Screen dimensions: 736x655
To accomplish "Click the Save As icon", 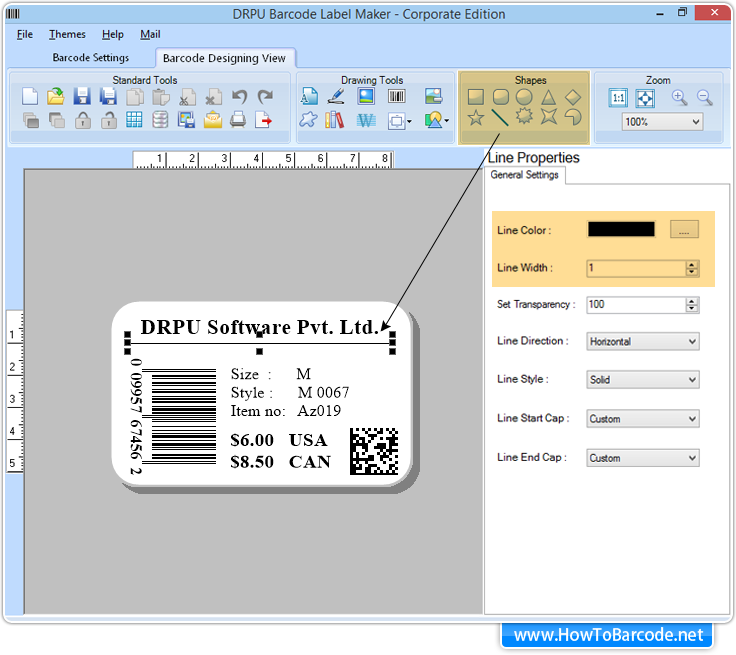I will (x=108, y=97).
